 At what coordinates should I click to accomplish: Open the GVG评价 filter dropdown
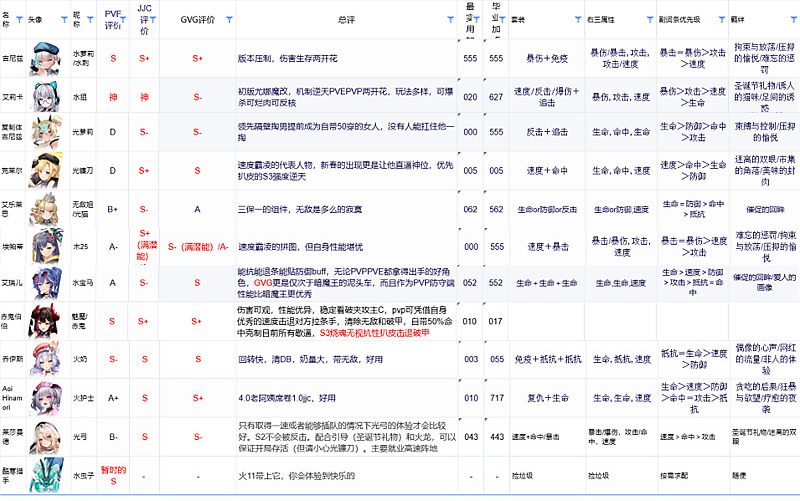[229, 19]
